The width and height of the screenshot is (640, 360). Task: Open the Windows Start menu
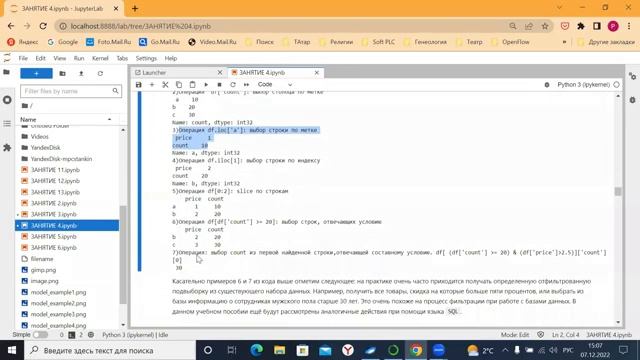pyautogui.click(x=11, y=350)
